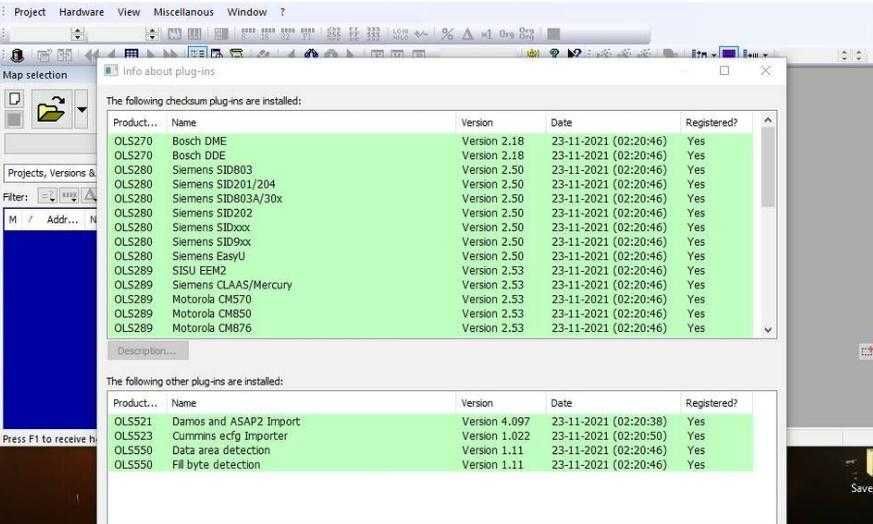Open the rightmost toolbar dropdown arrow
This screenshot has width=873, height=524.
pyautogui.click(x=766, y=55)
